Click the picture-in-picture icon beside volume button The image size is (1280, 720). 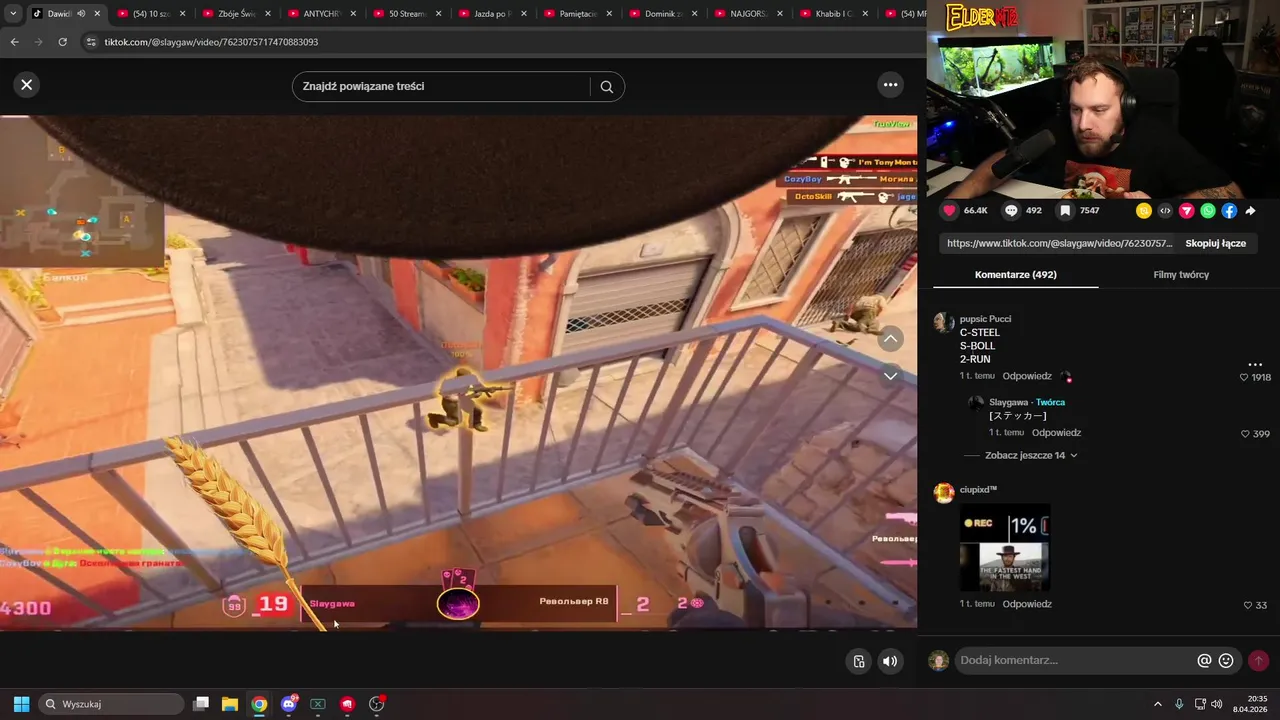[859, 661]
